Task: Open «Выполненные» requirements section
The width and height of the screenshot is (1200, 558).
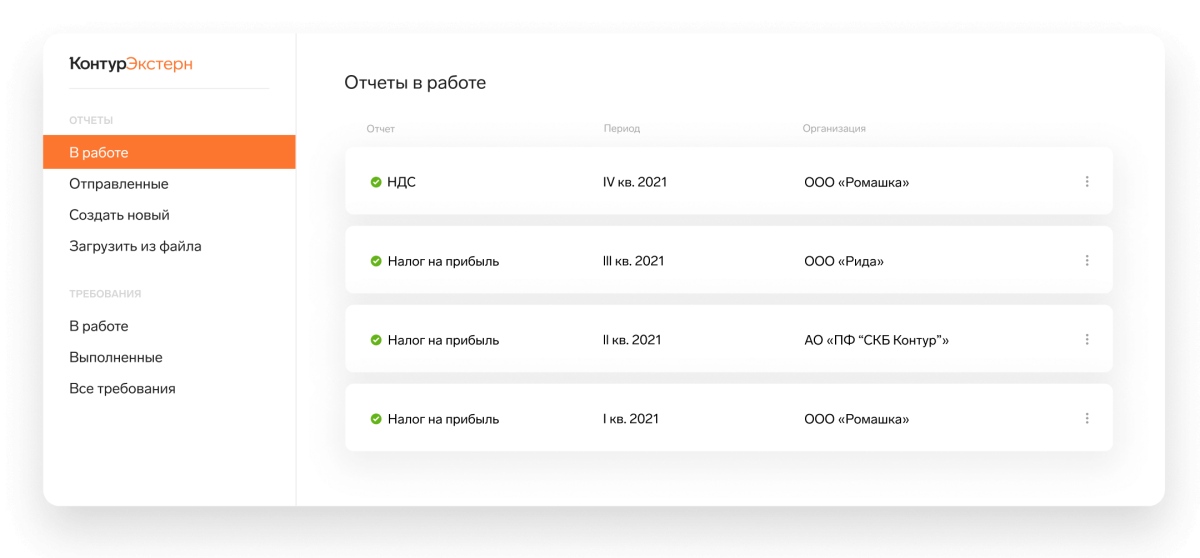Action: (115, 357)
